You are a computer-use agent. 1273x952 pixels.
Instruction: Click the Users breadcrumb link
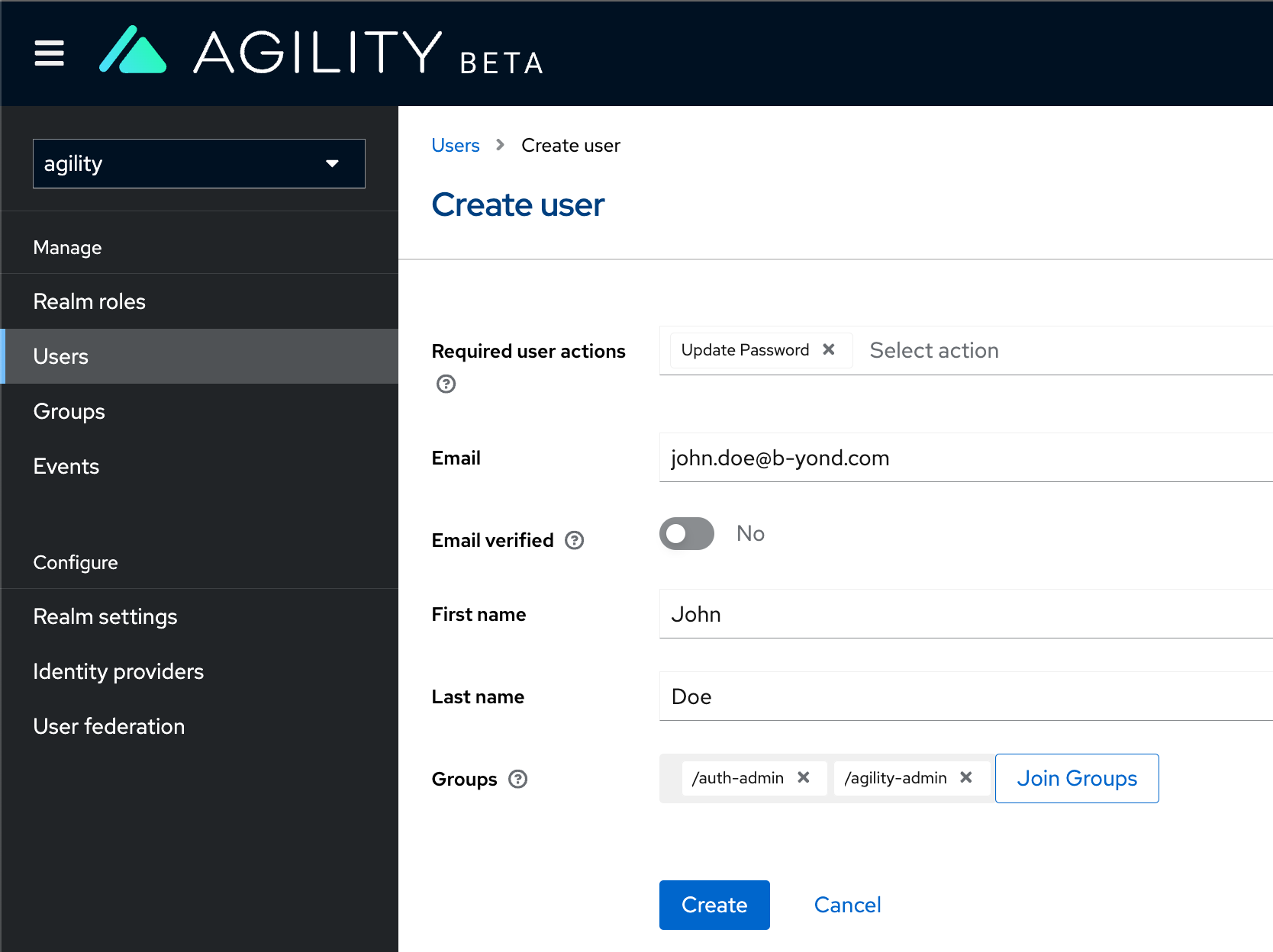click(456, 145)
